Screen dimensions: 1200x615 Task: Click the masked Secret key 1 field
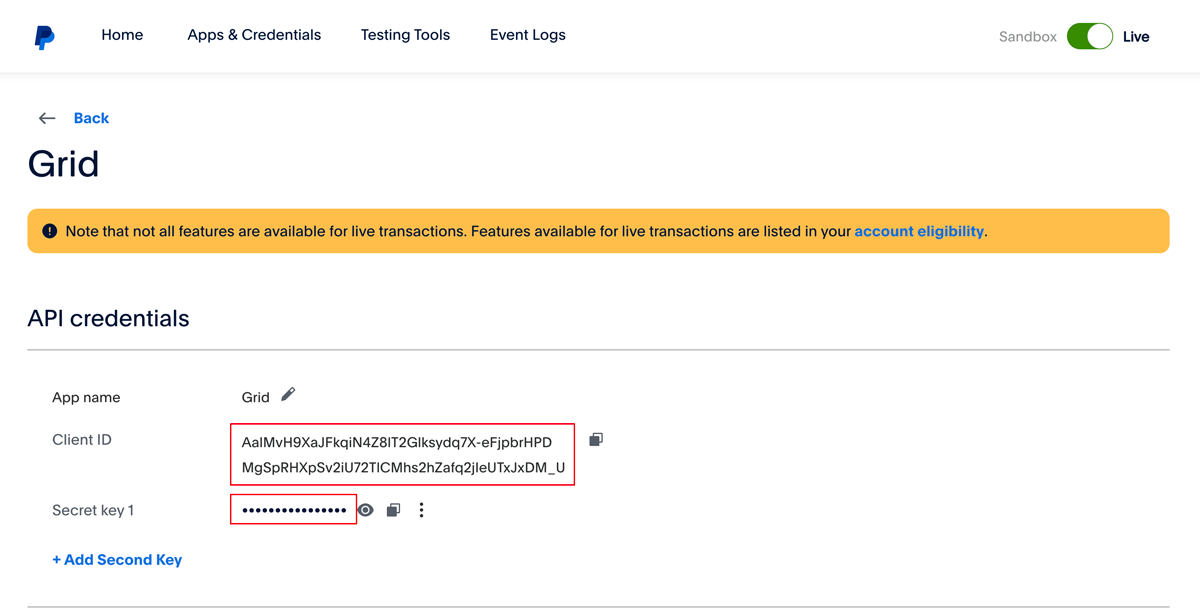pyautogui.click(x=294, y=510)
